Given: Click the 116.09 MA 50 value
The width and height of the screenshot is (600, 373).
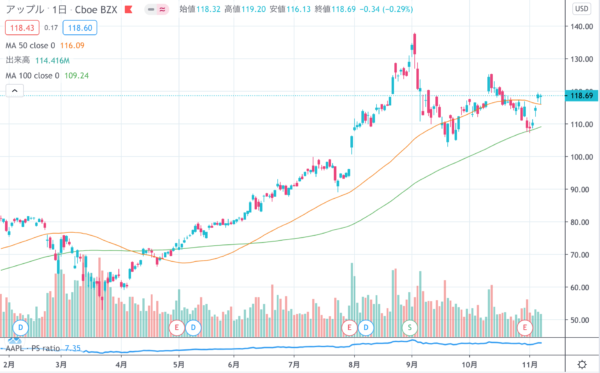Looking at the screenshot, I should pos(72,46).
